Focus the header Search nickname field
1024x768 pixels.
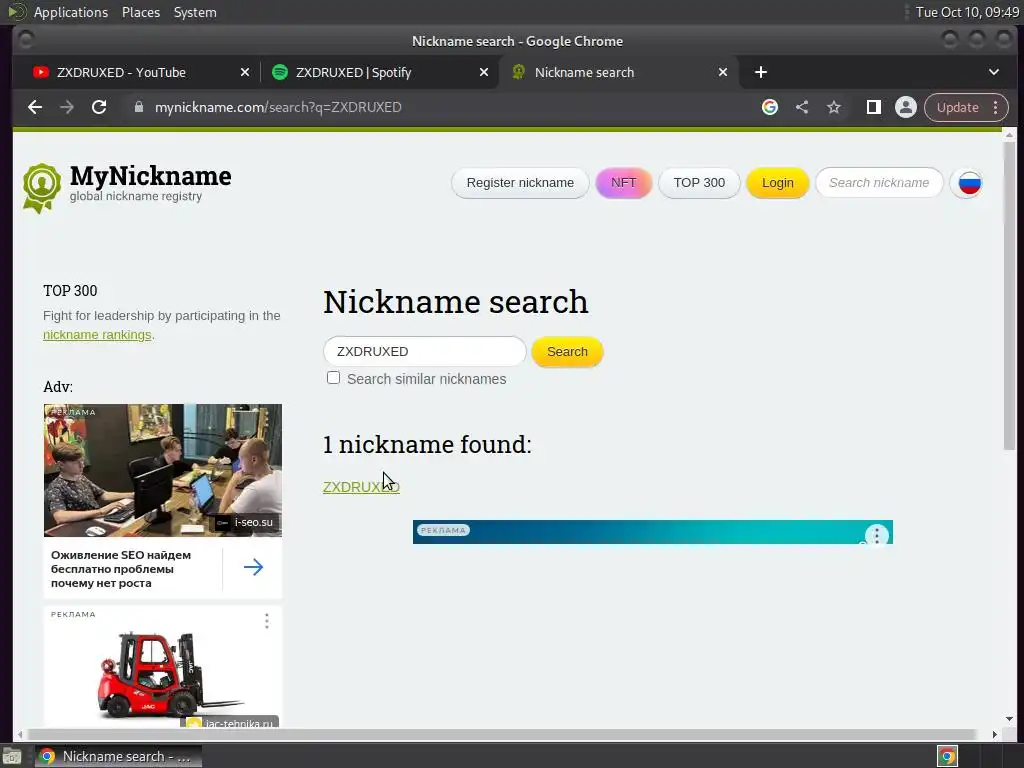879,183
